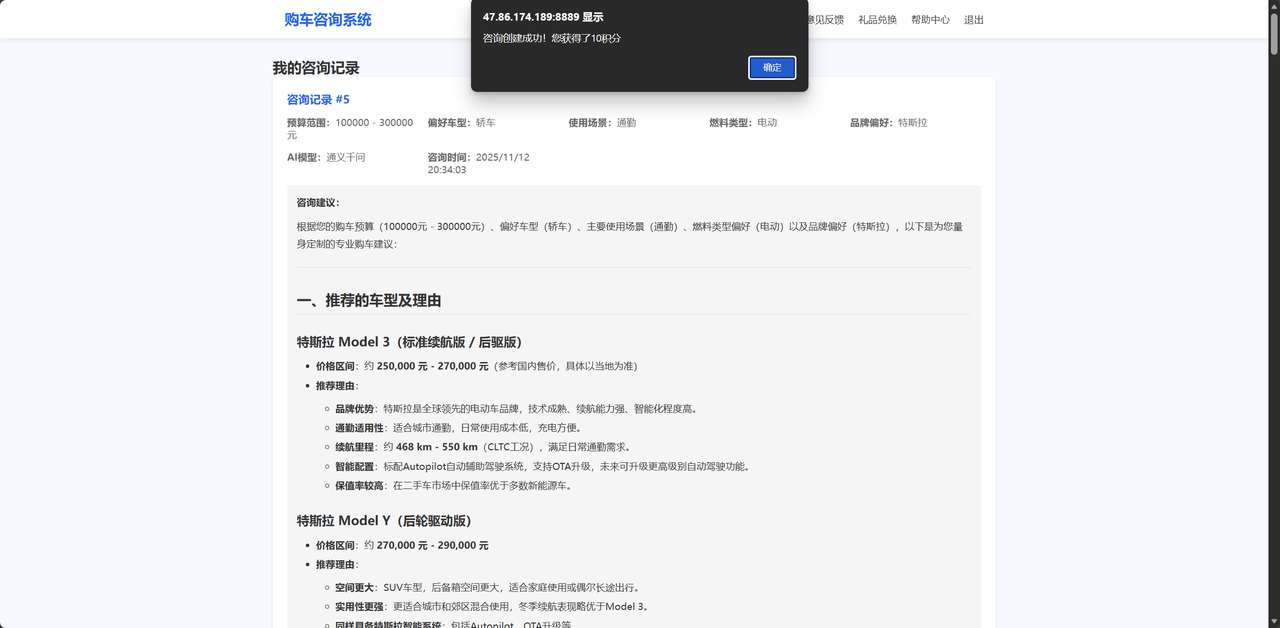Click the alert origin text 47.86.174.189:8889 显示

[x=543, y=17]
